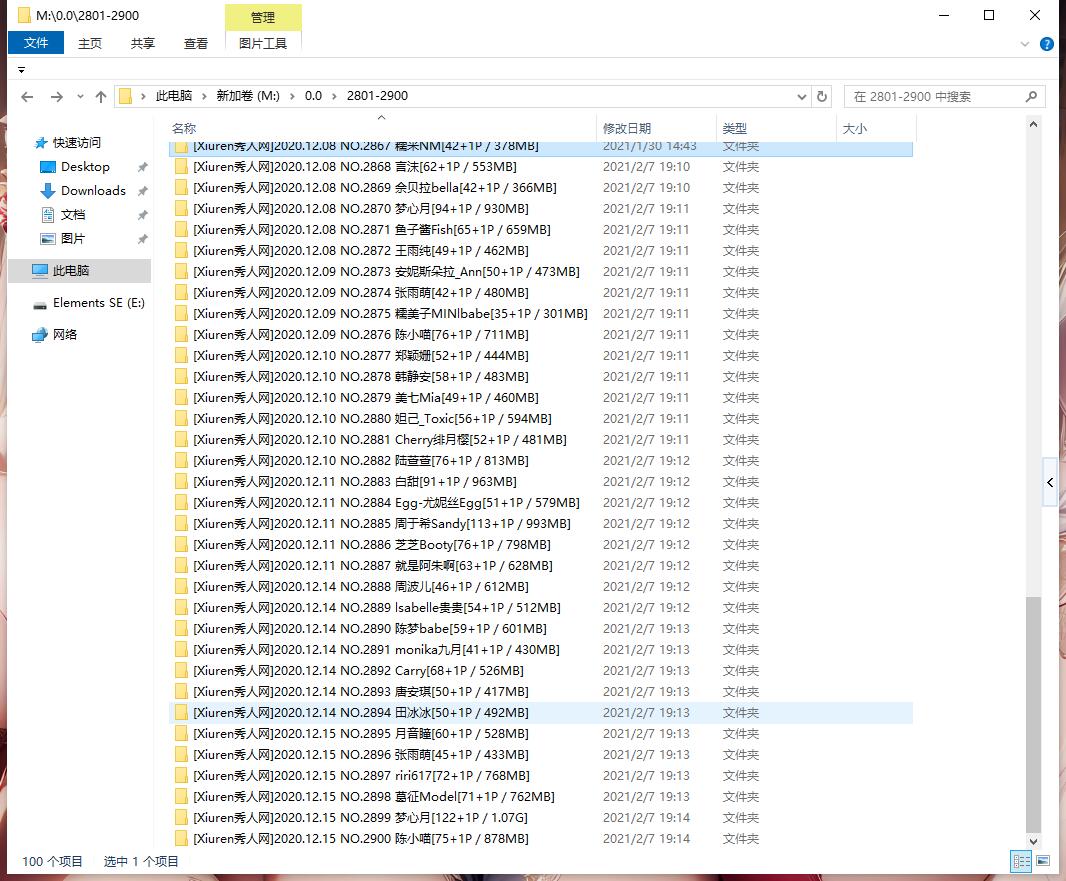Select the NO.2891 monika九月 folder name
Viewport: 1066px width, 881px height.
tap(377, 649)
